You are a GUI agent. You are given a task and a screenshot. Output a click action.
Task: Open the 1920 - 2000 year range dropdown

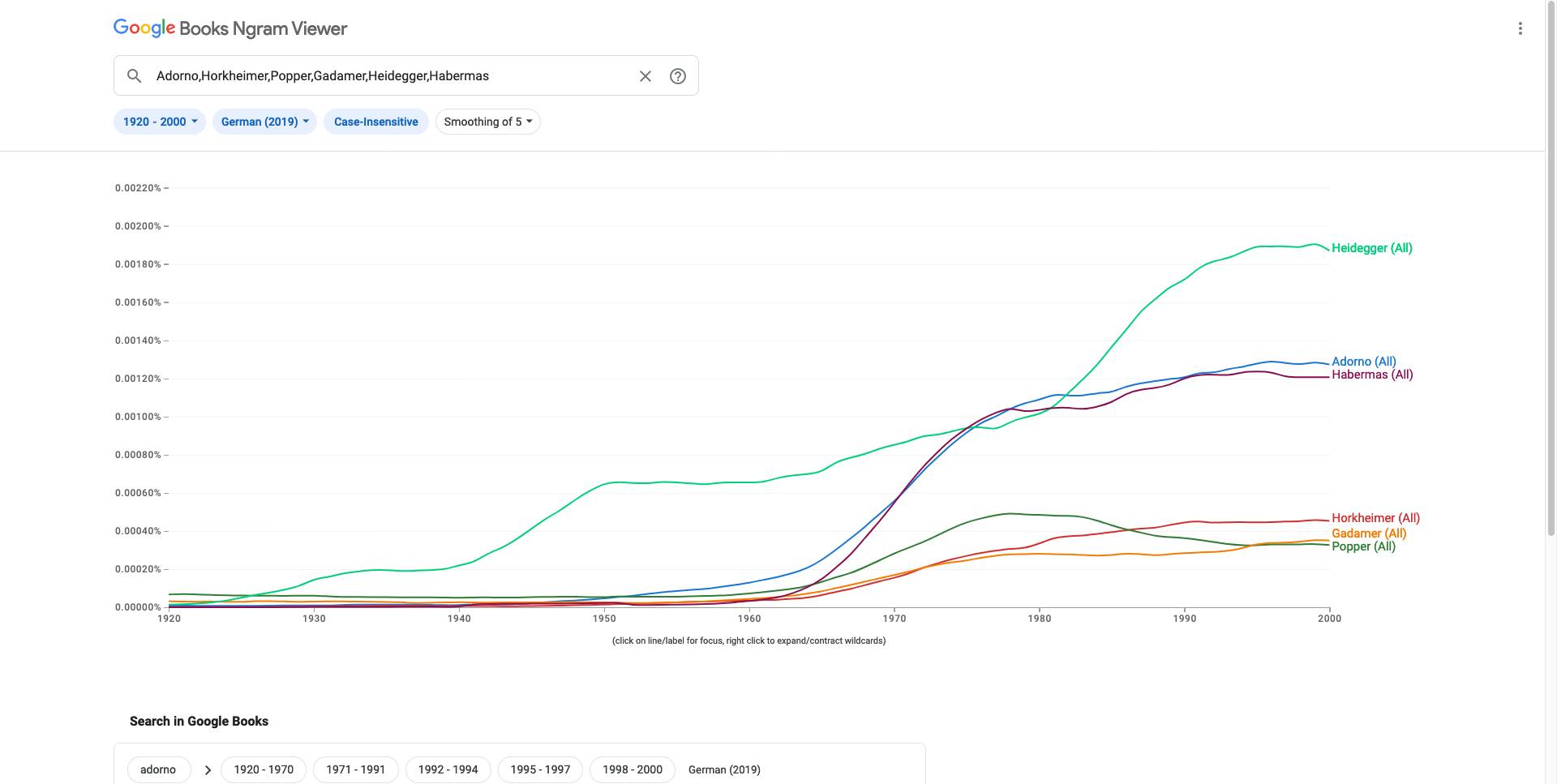(x=160, y=122)
